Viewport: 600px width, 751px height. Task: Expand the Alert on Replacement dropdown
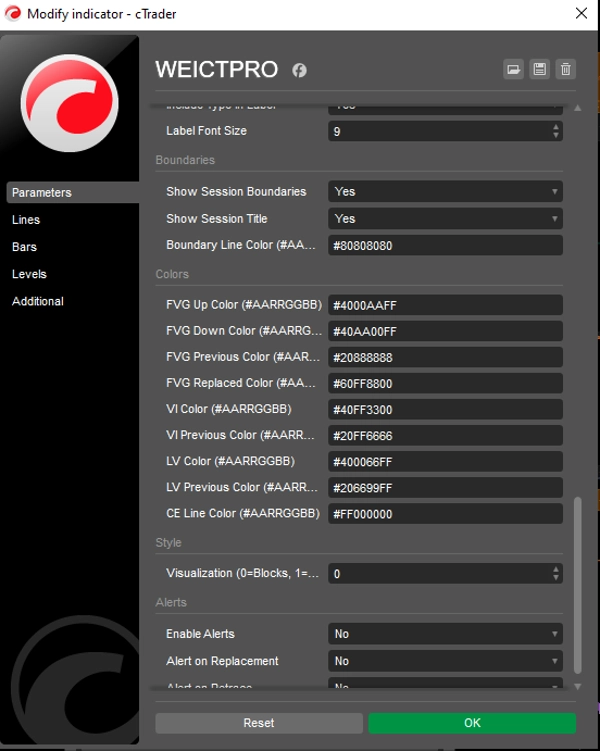tap(445, 661)
